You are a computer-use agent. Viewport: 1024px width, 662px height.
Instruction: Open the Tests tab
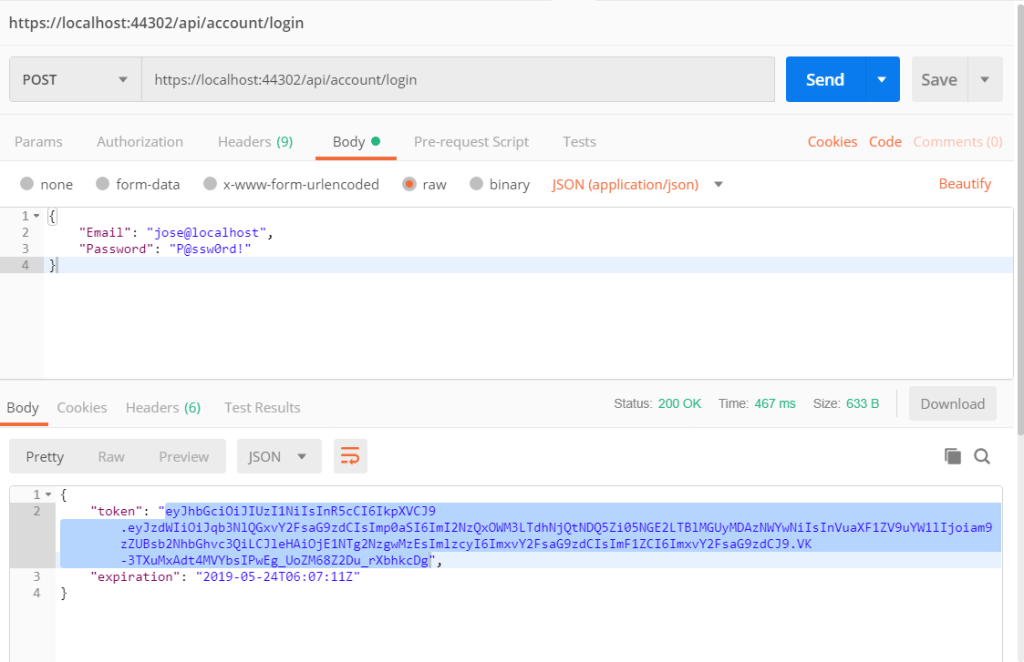[579, 141]
